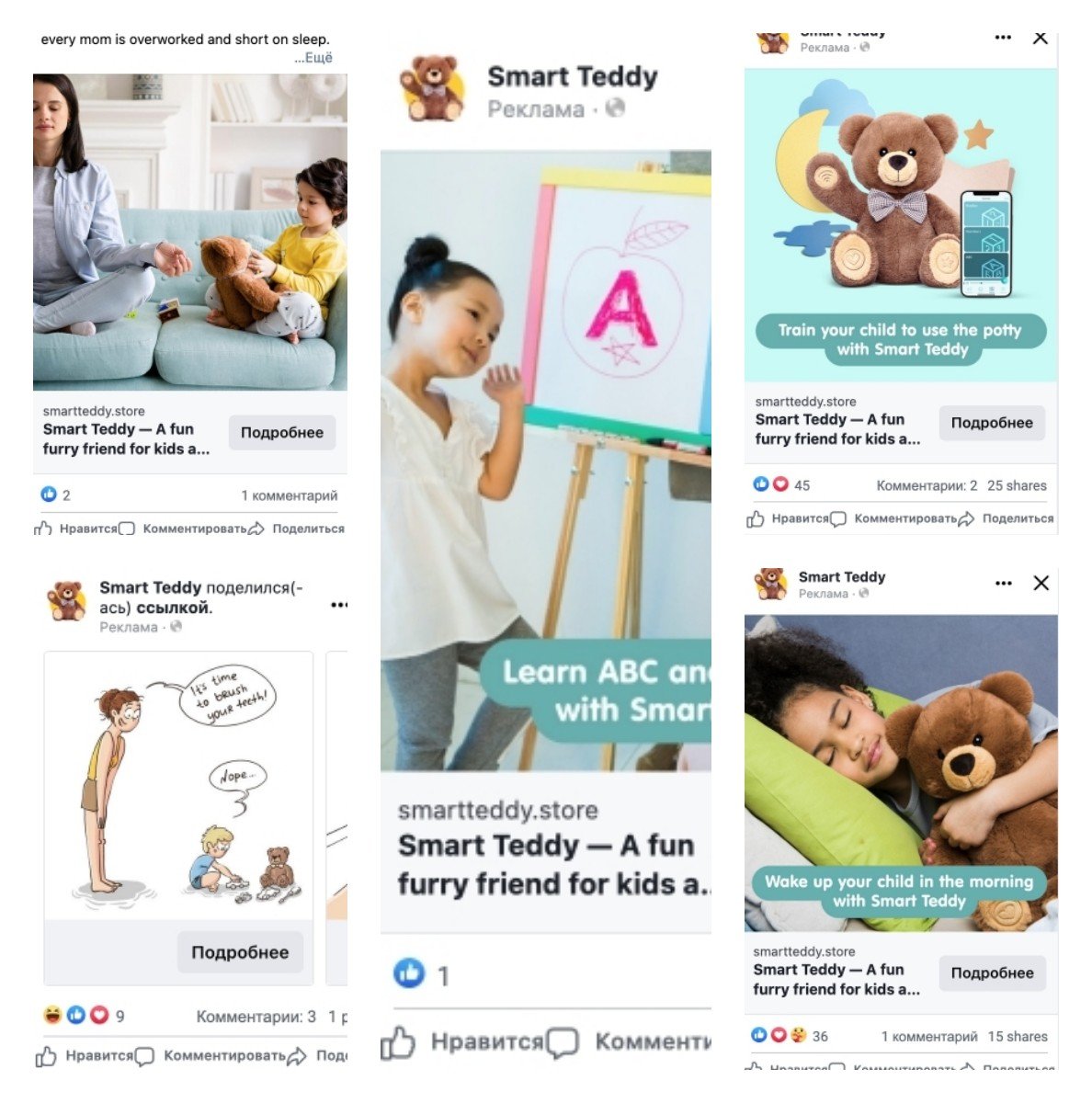Click the comment icon under the comic strip ad

coord(144,1057)
